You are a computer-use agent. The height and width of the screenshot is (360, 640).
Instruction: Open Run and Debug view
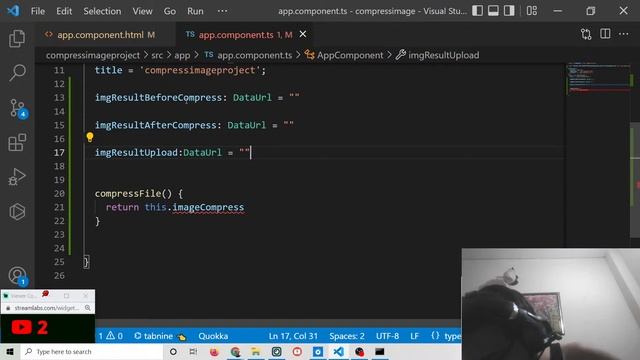tap(17, 177)
